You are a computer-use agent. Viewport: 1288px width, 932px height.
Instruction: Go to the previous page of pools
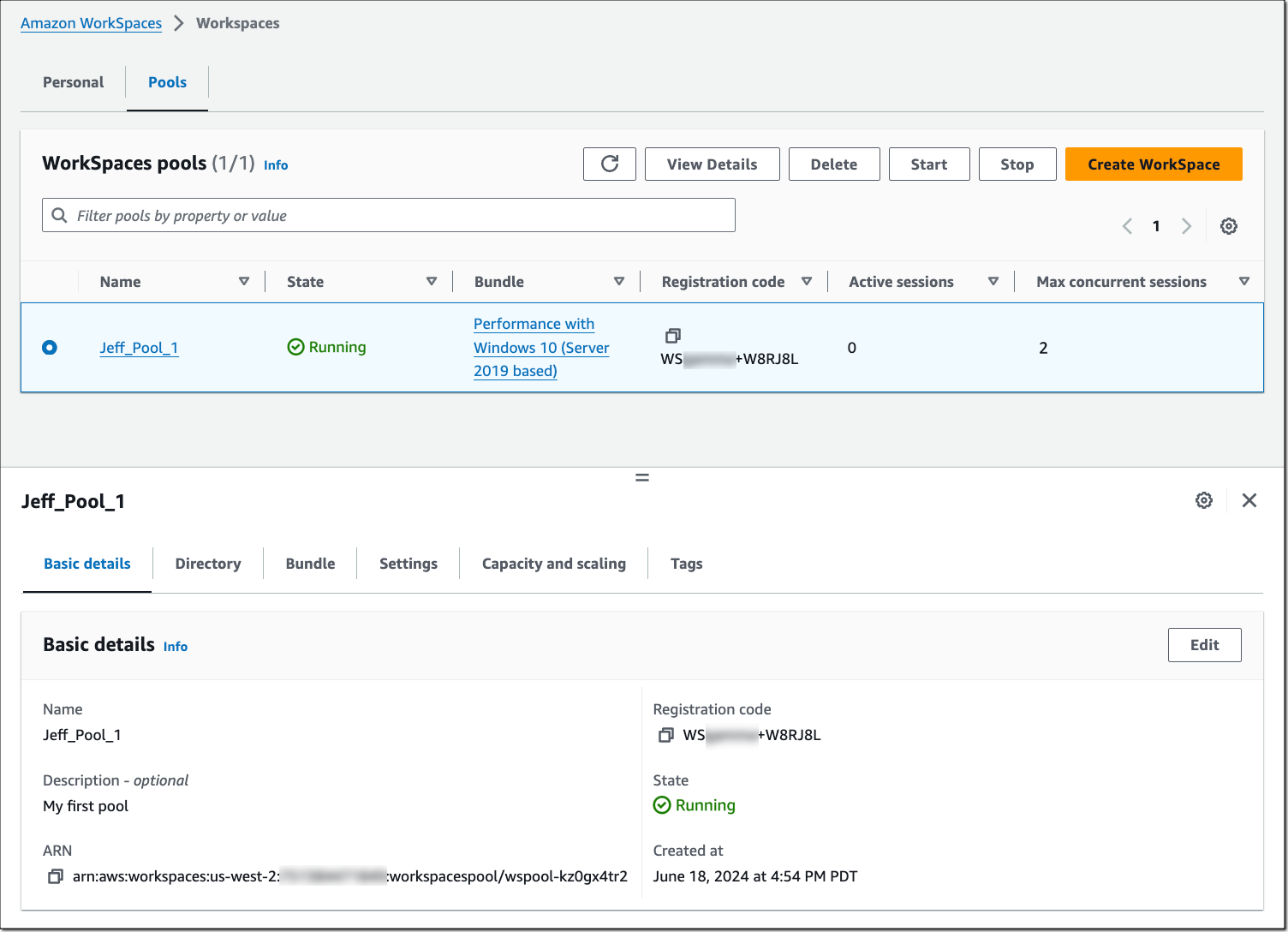click(x=1127, y=225)
